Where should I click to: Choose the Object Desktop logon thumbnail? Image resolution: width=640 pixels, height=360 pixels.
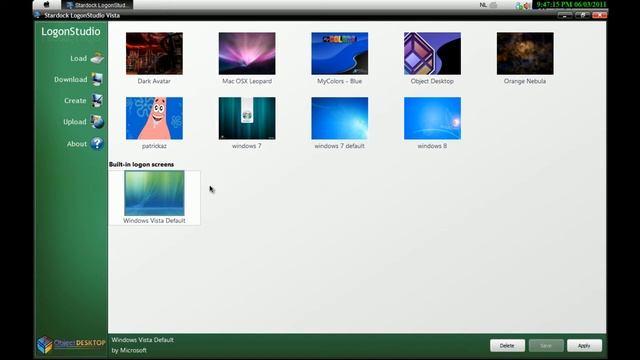pyautogui.click(x=432, y=53)
